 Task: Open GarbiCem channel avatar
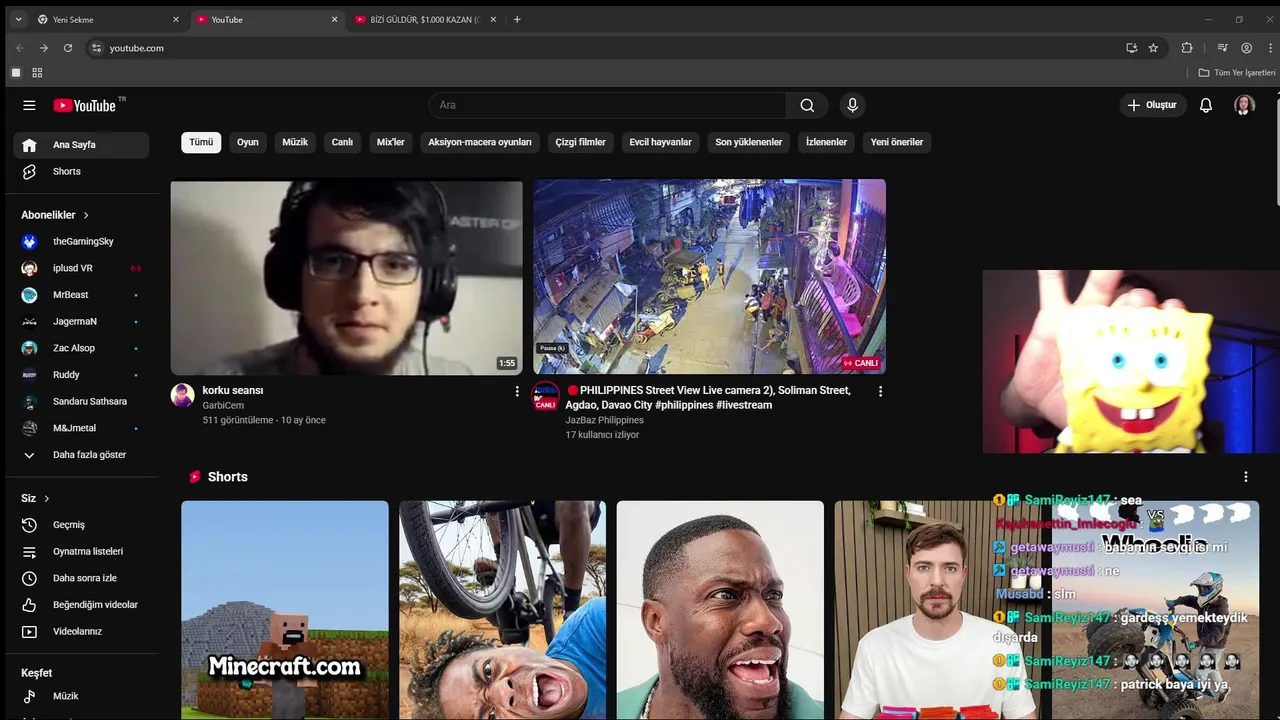click(x=183, y=395)
